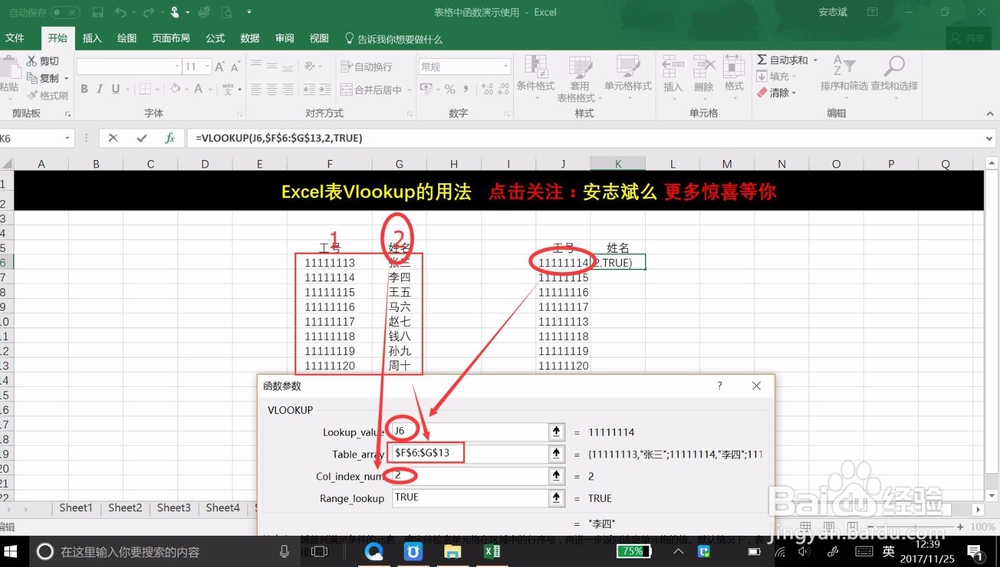Toggle center text alignment

(x=272, y=89)
